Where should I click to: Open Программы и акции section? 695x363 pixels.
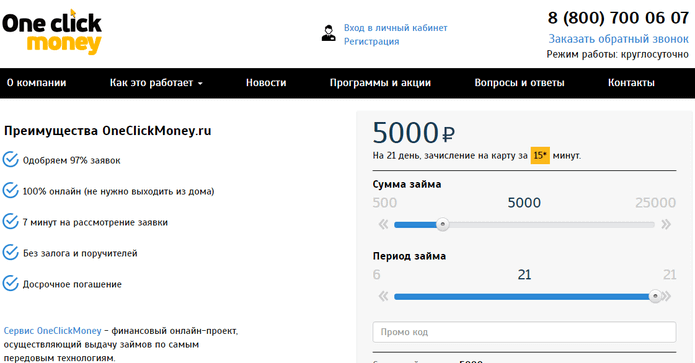coord(380,83)
